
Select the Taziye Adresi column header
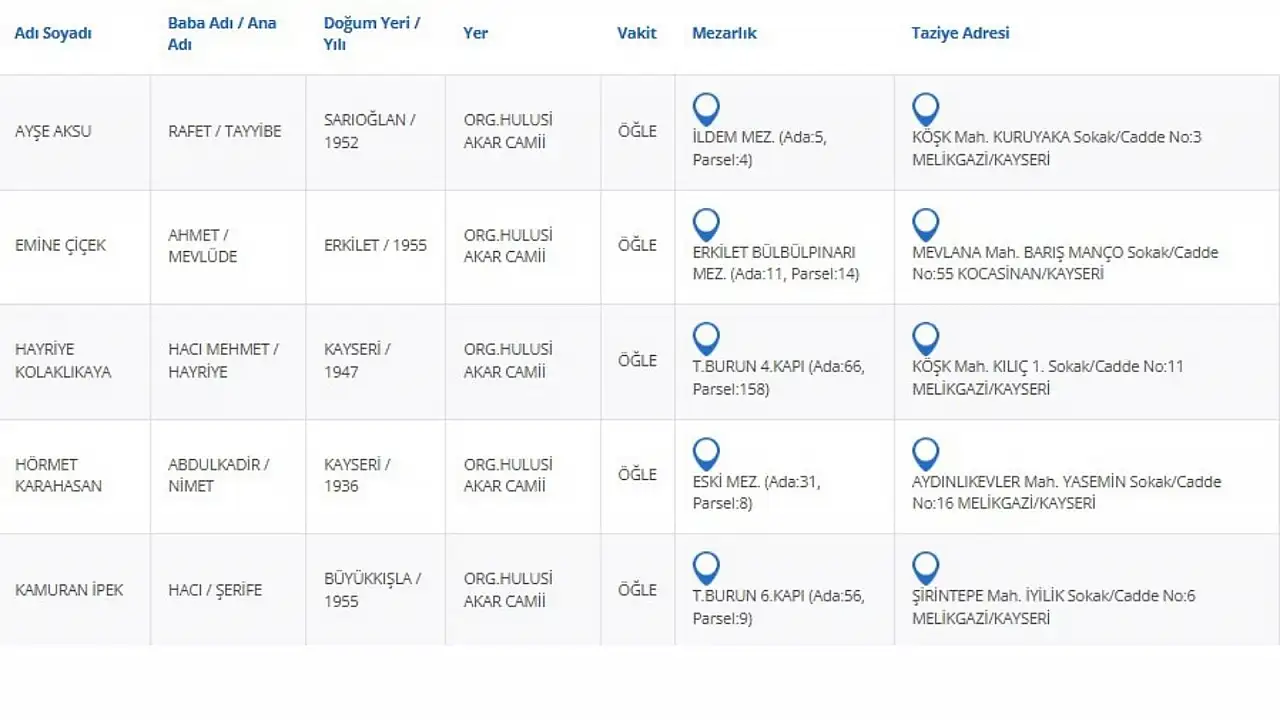[960, 33]
